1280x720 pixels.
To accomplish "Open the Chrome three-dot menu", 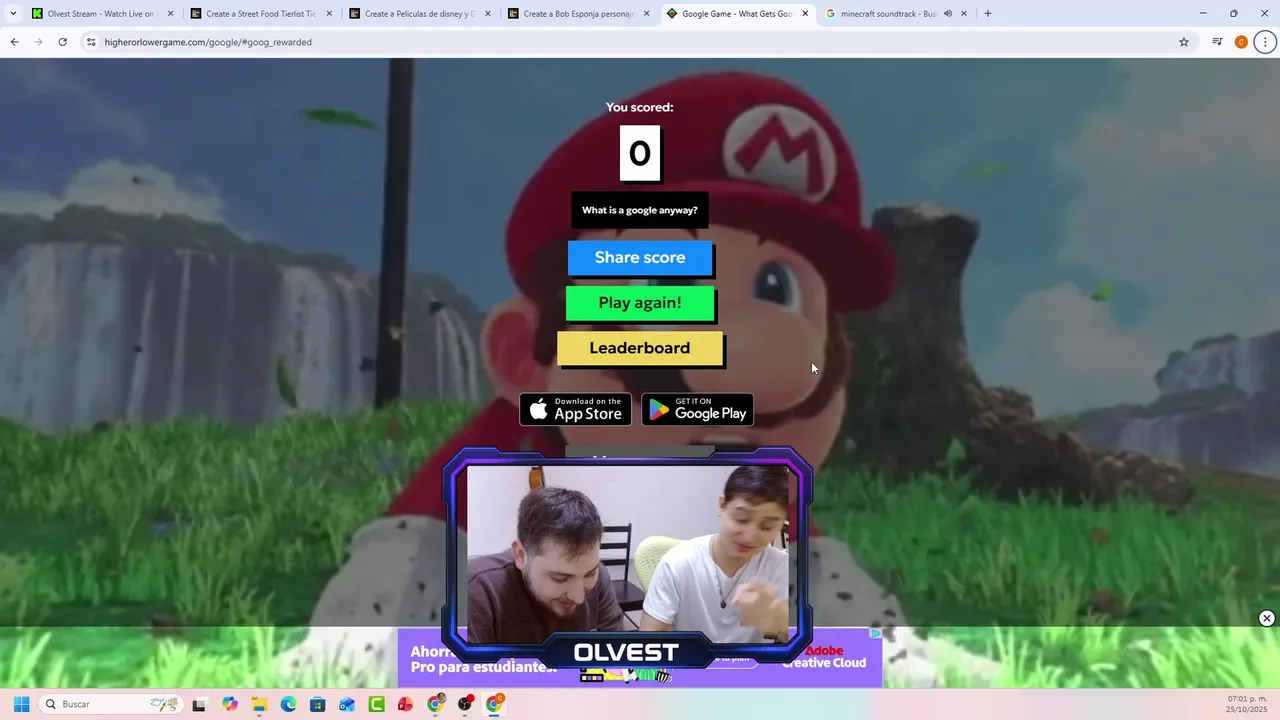I will pyautogui.click(x=1265, y=42).
